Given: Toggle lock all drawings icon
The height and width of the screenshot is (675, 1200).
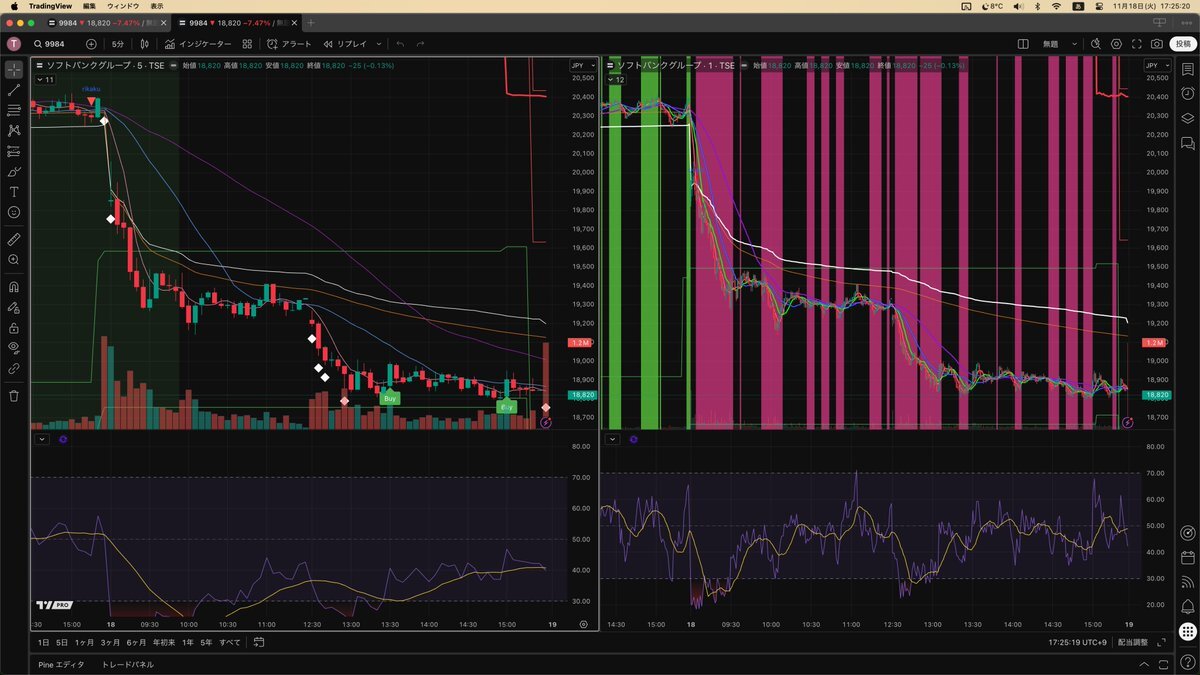Looking at the screenshot, I should [x=14, y=328].
